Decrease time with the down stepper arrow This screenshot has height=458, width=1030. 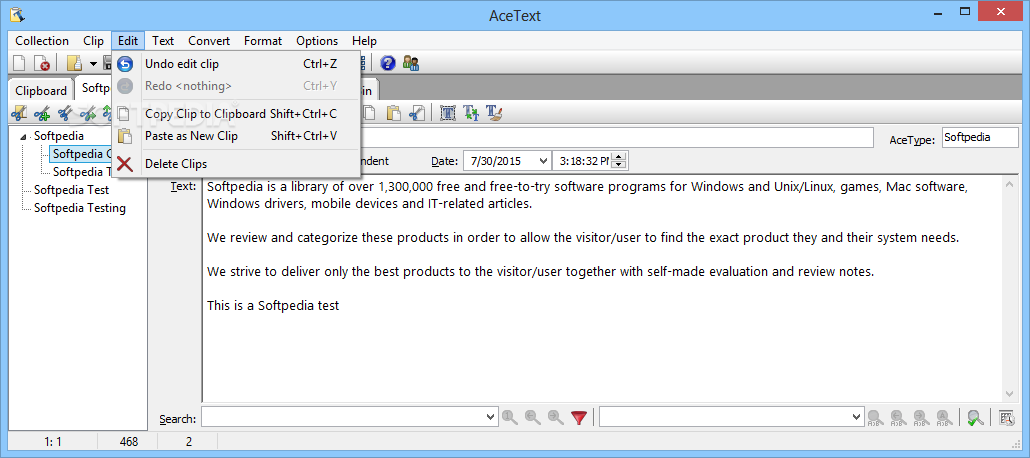(x=621, y=164)
